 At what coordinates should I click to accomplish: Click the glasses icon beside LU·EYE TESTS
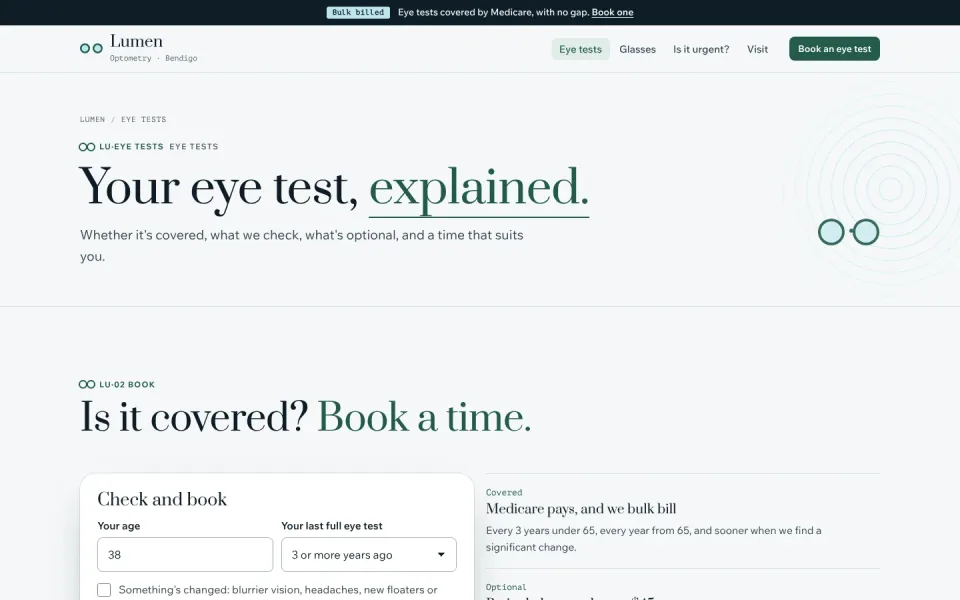(x=87, y=147)
